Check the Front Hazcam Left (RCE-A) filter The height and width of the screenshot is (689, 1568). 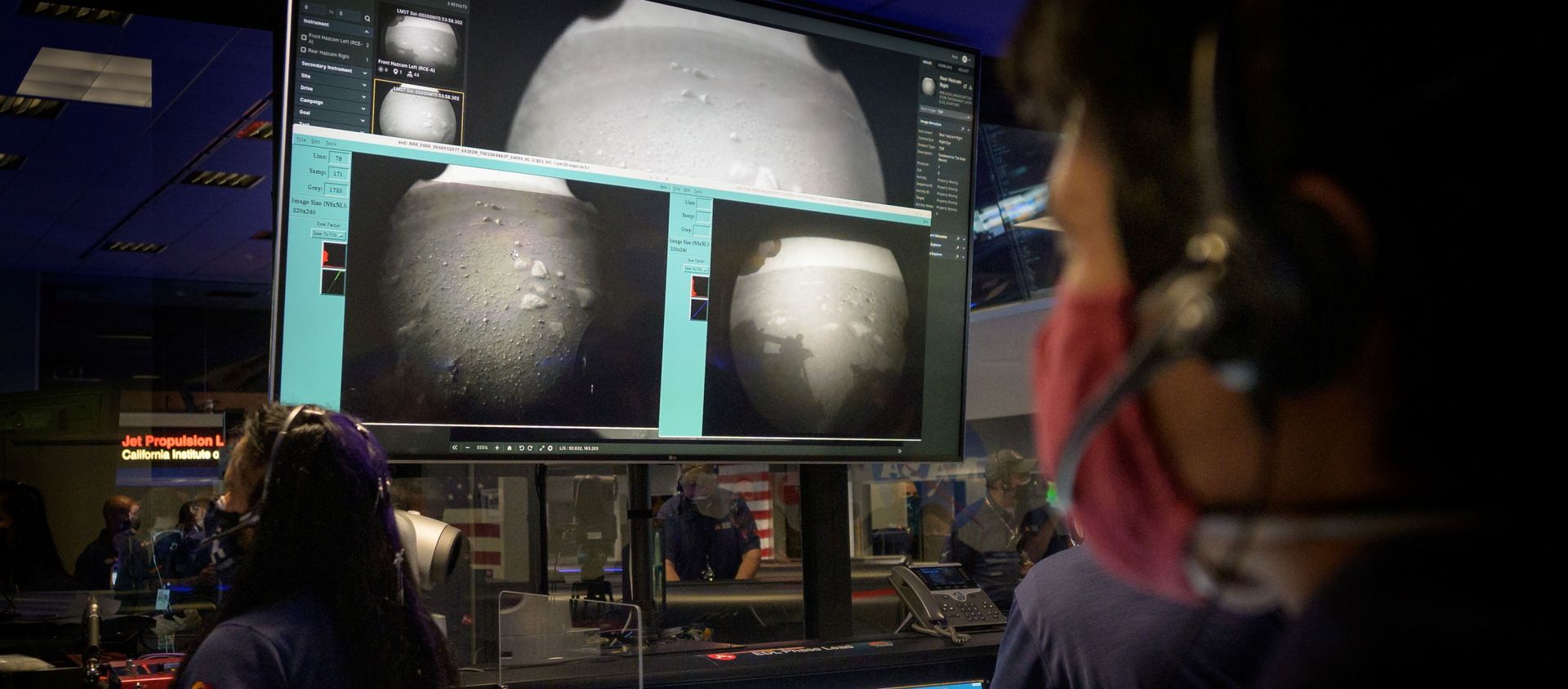tap(304, 38)
